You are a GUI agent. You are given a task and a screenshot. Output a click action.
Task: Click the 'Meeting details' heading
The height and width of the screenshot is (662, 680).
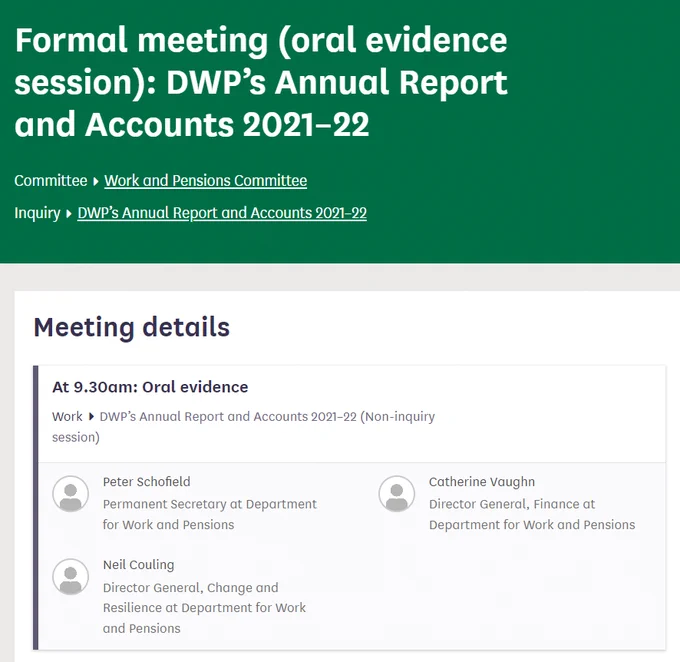click(x=132, y=327)
